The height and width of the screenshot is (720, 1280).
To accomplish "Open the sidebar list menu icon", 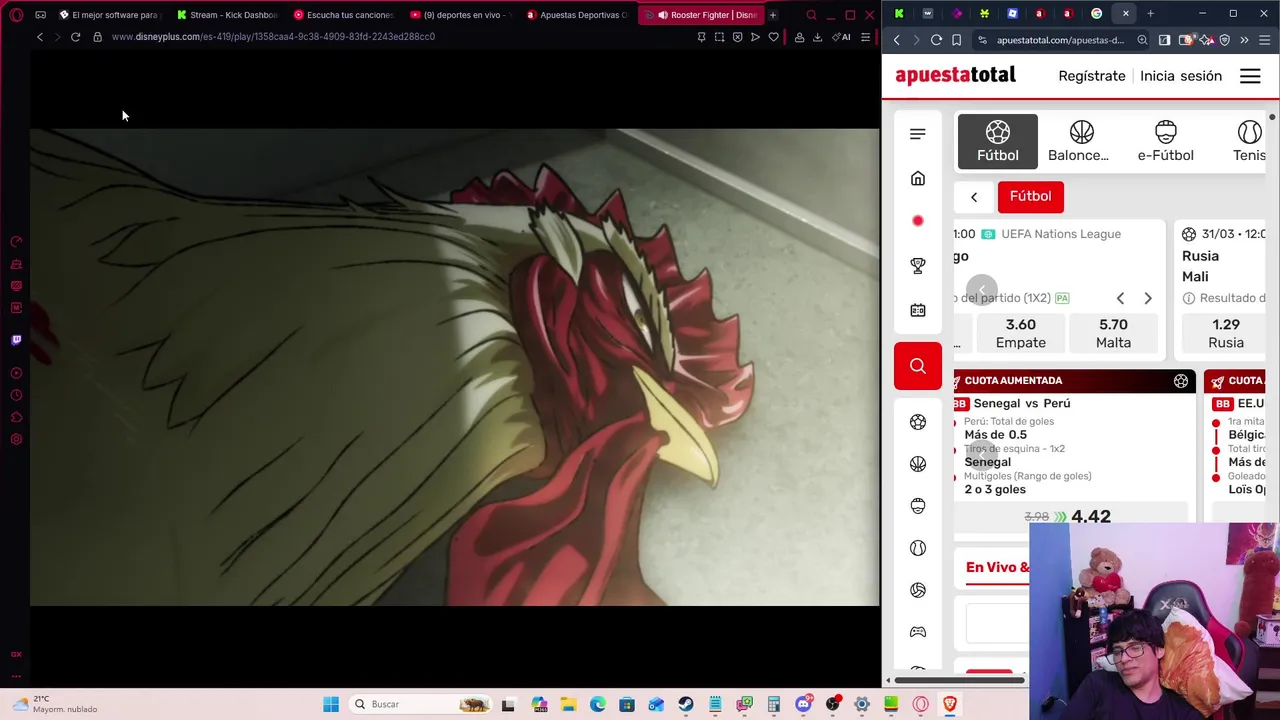I will point(918,134).
